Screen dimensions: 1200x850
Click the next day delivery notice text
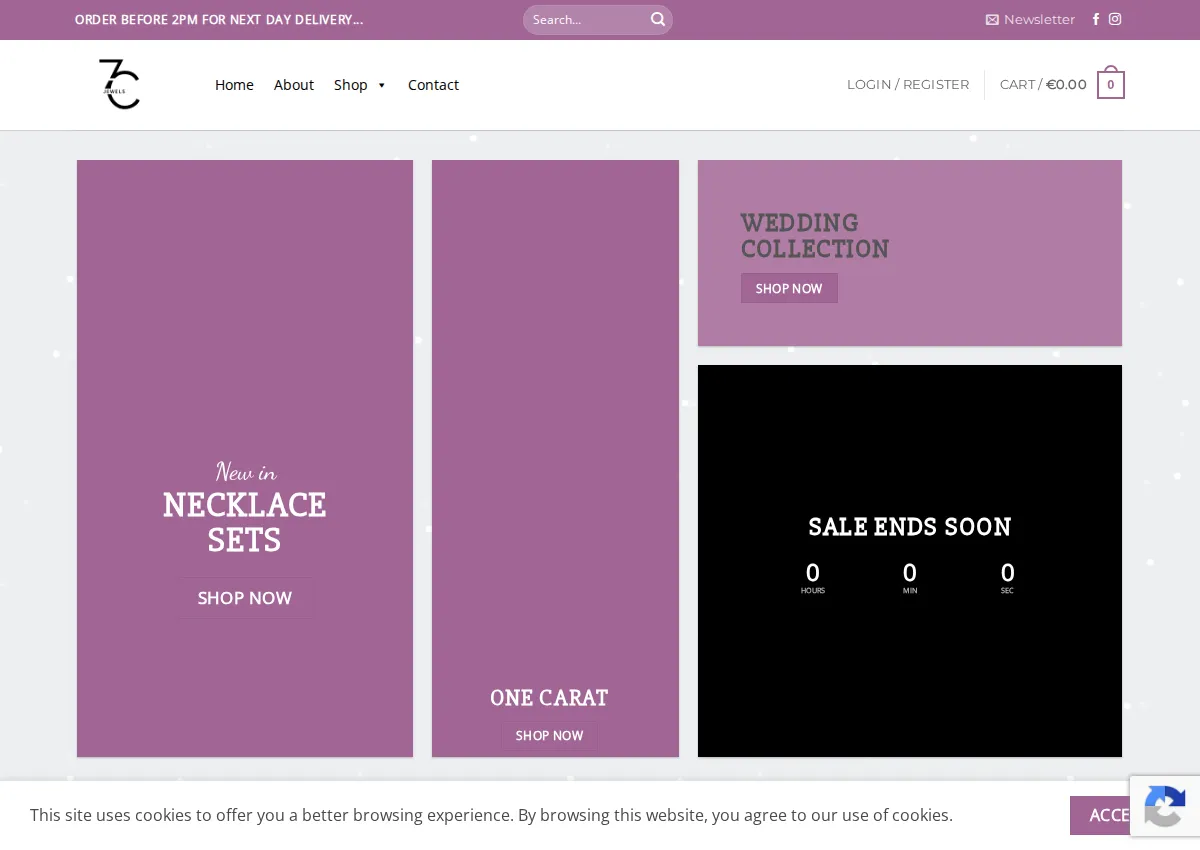click(x=219, y=19)
